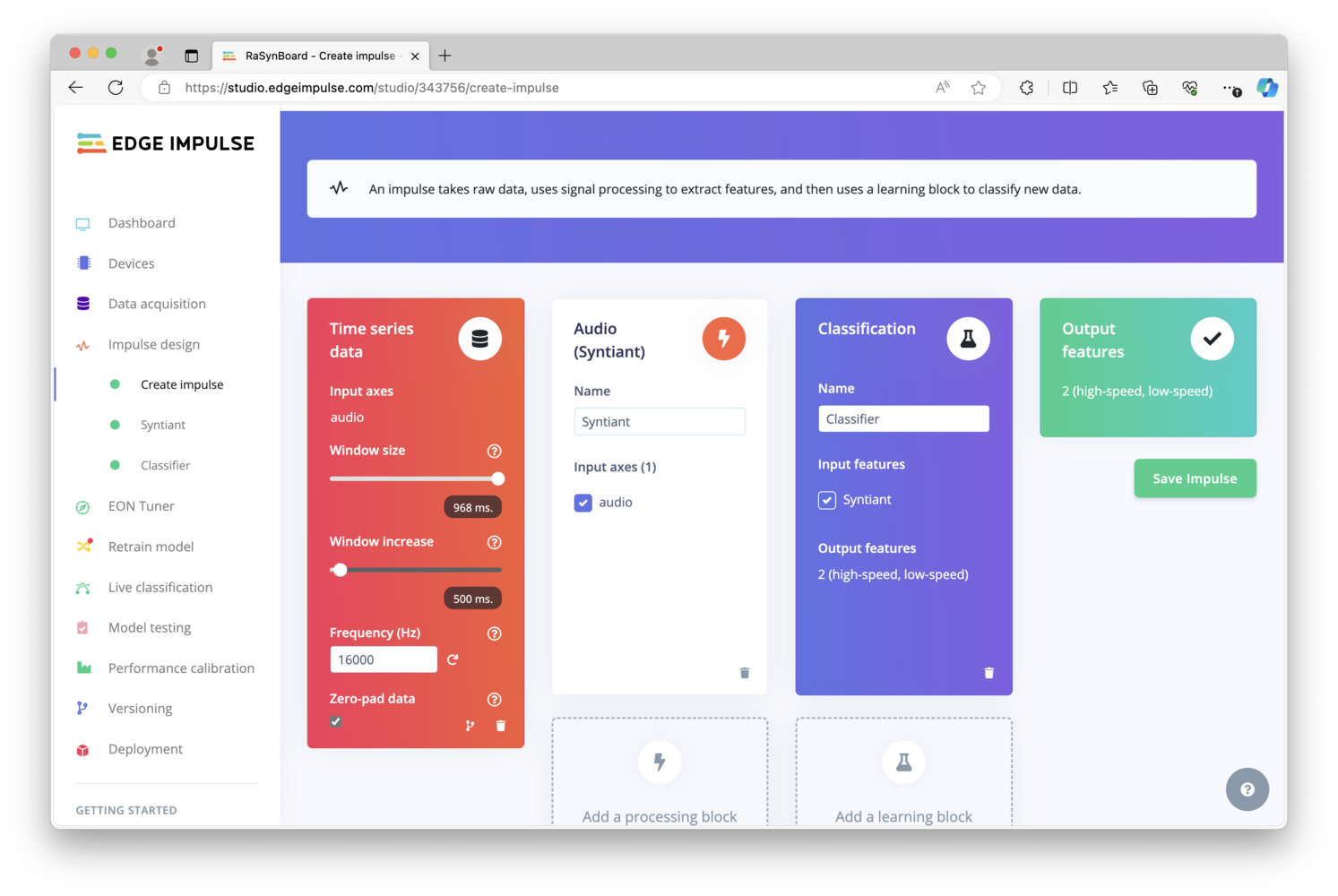
Task: Toggle the audio input axis checkbox
Action: tap(583, 503)
